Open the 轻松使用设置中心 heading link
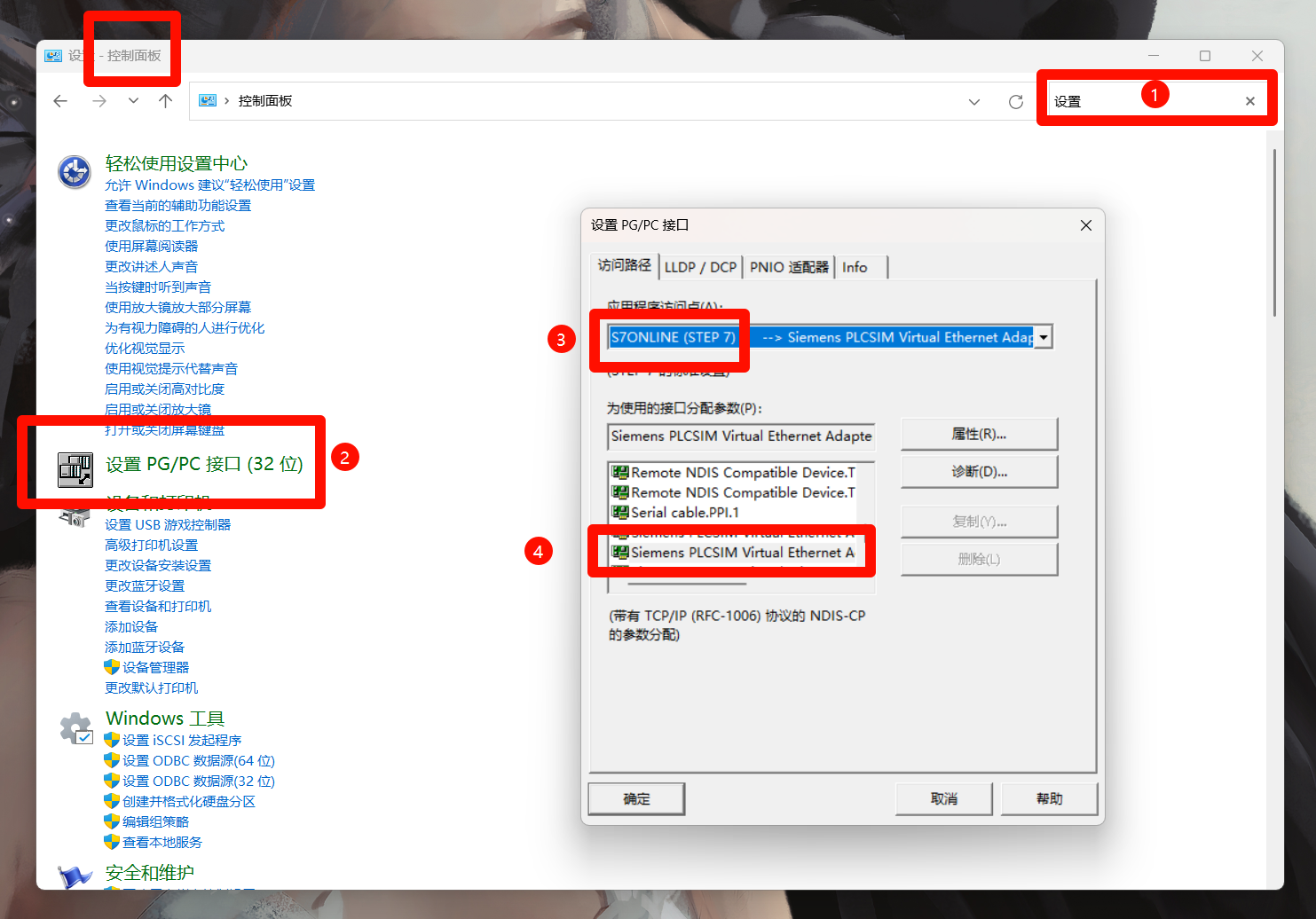 [177, 163]
